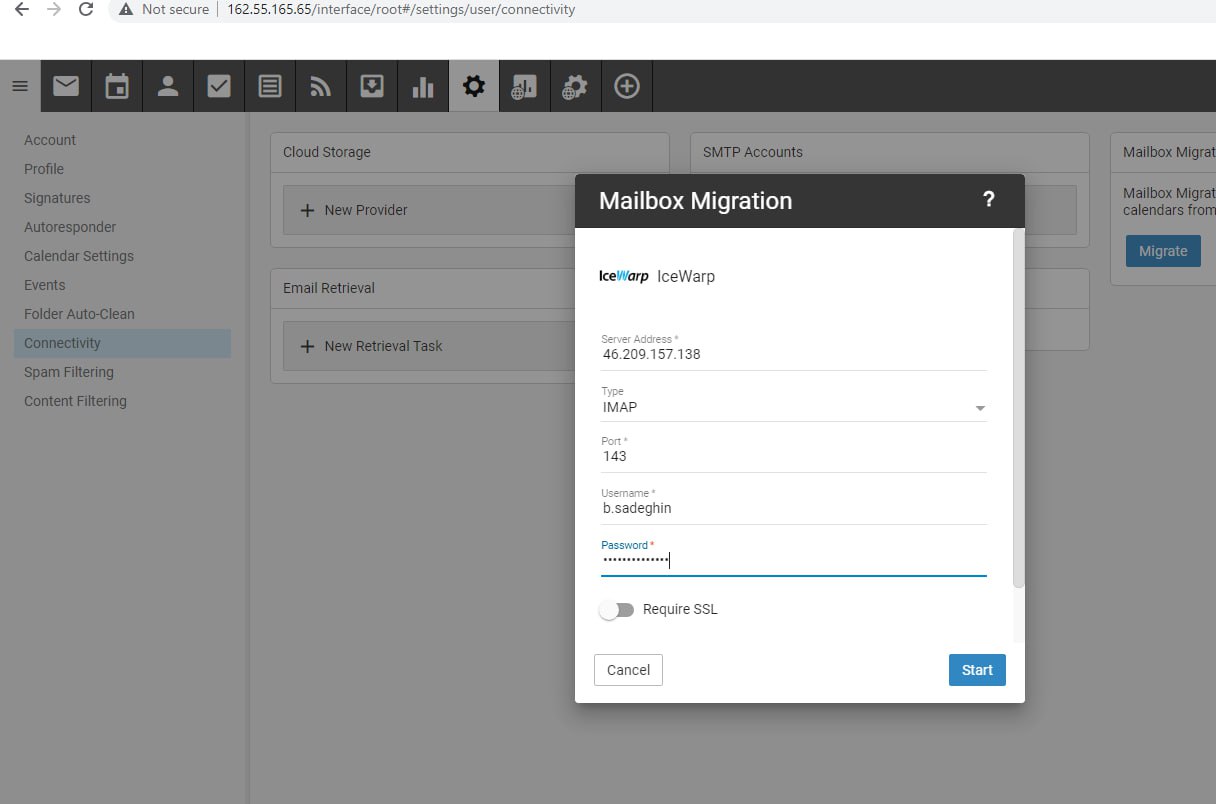Expand the Type dropdown showing IMAP

click(x=980, y=408)
